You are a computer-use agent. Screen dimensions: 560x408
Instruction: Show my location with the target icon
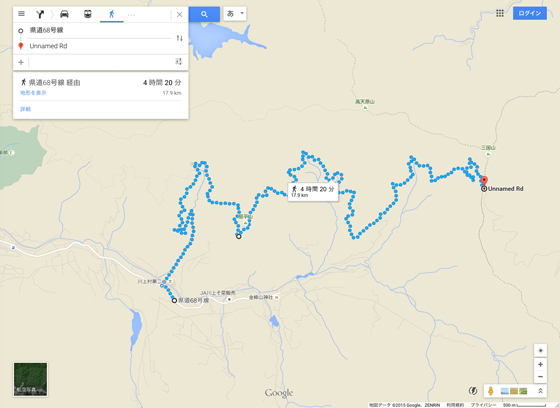[x=540, y=350]
